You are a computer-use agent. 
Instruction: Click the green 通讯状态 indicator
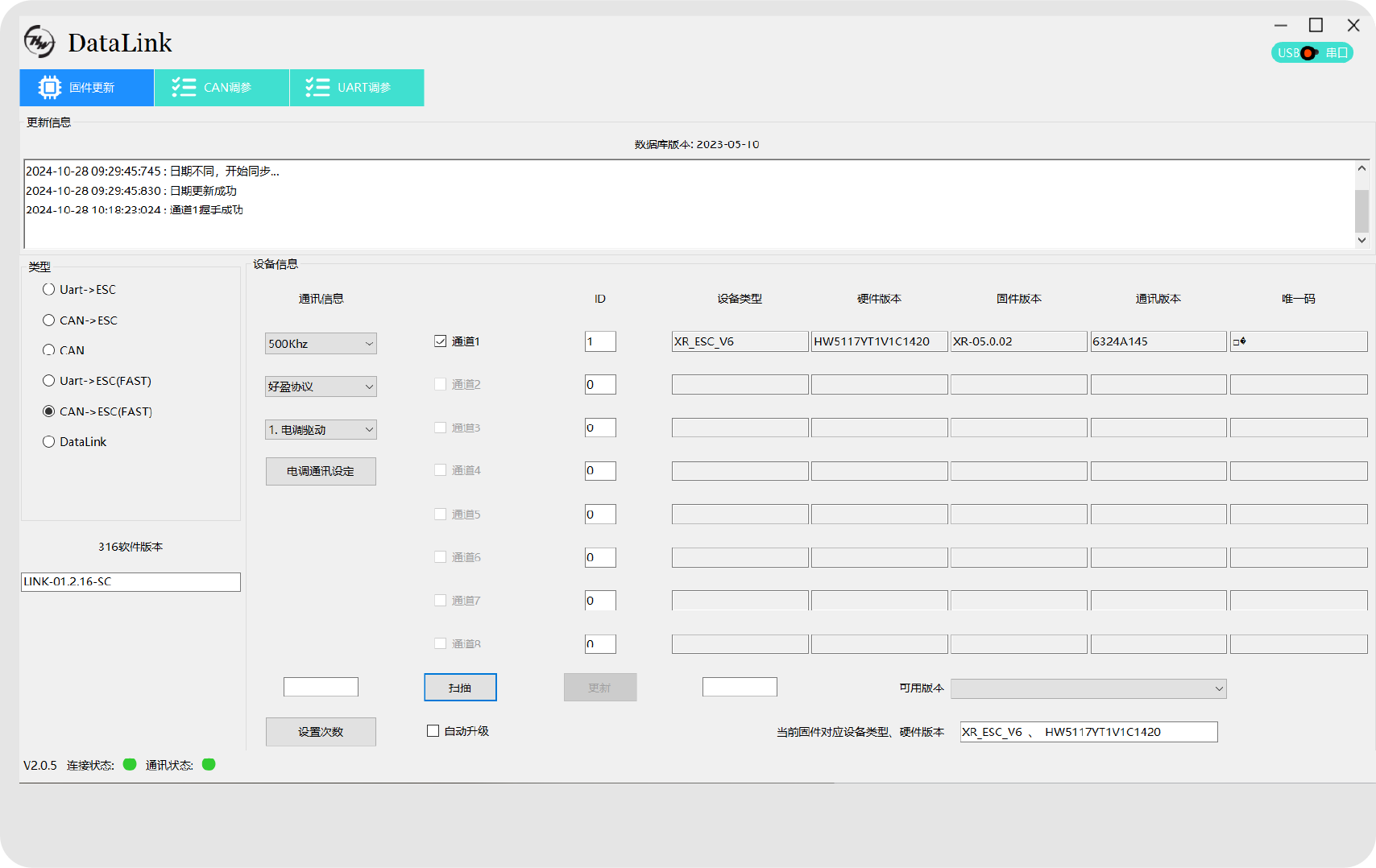point(209,764)
